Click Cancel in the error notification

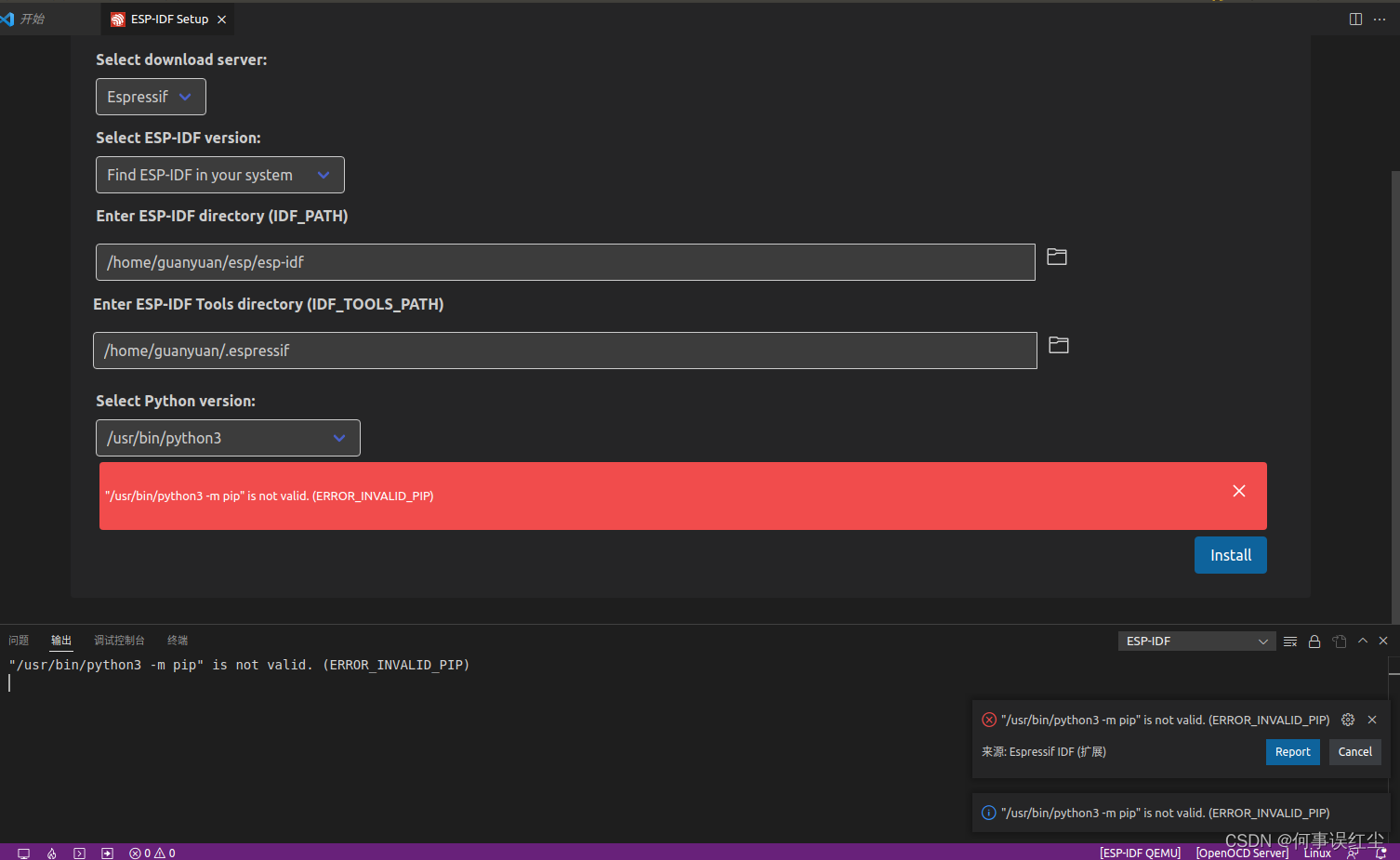[x=1355, y=752]
